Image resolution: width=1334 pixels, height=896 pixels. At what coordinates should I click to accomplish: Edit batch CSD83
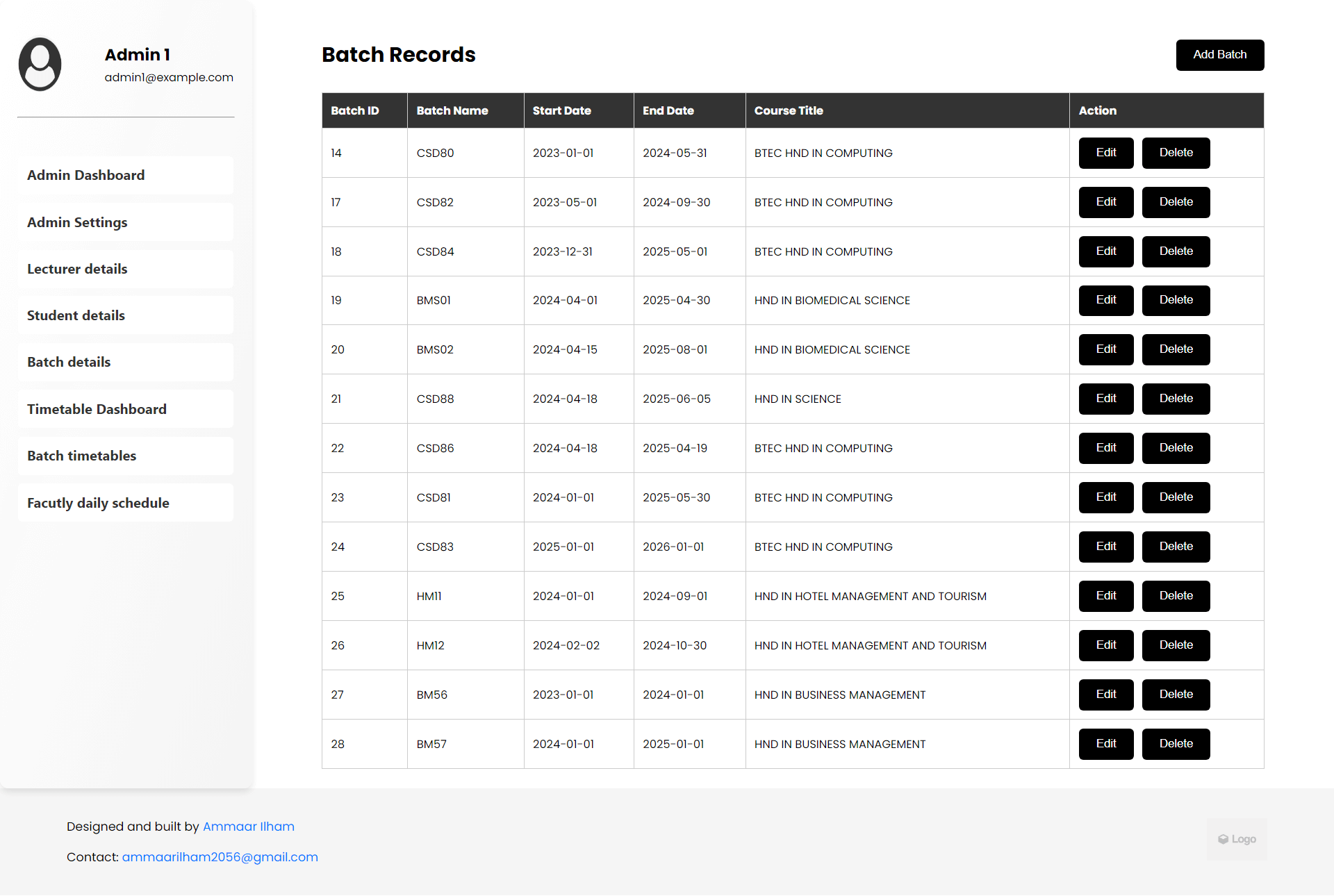click(x=1106, y=547)
